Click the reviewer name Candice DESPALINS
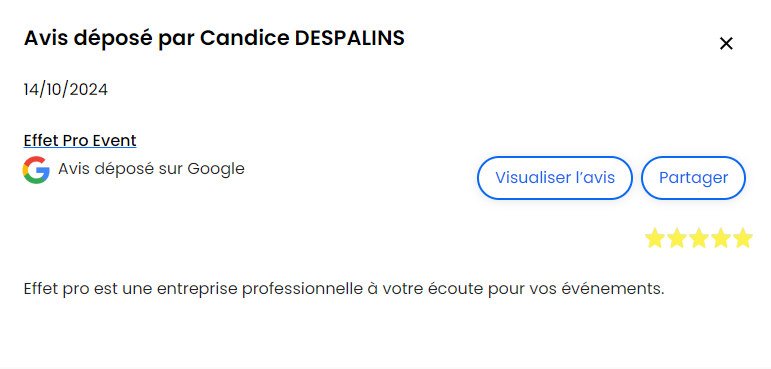Screen dimensions: 771x369 pyautogui.click(x=302, y=38)
